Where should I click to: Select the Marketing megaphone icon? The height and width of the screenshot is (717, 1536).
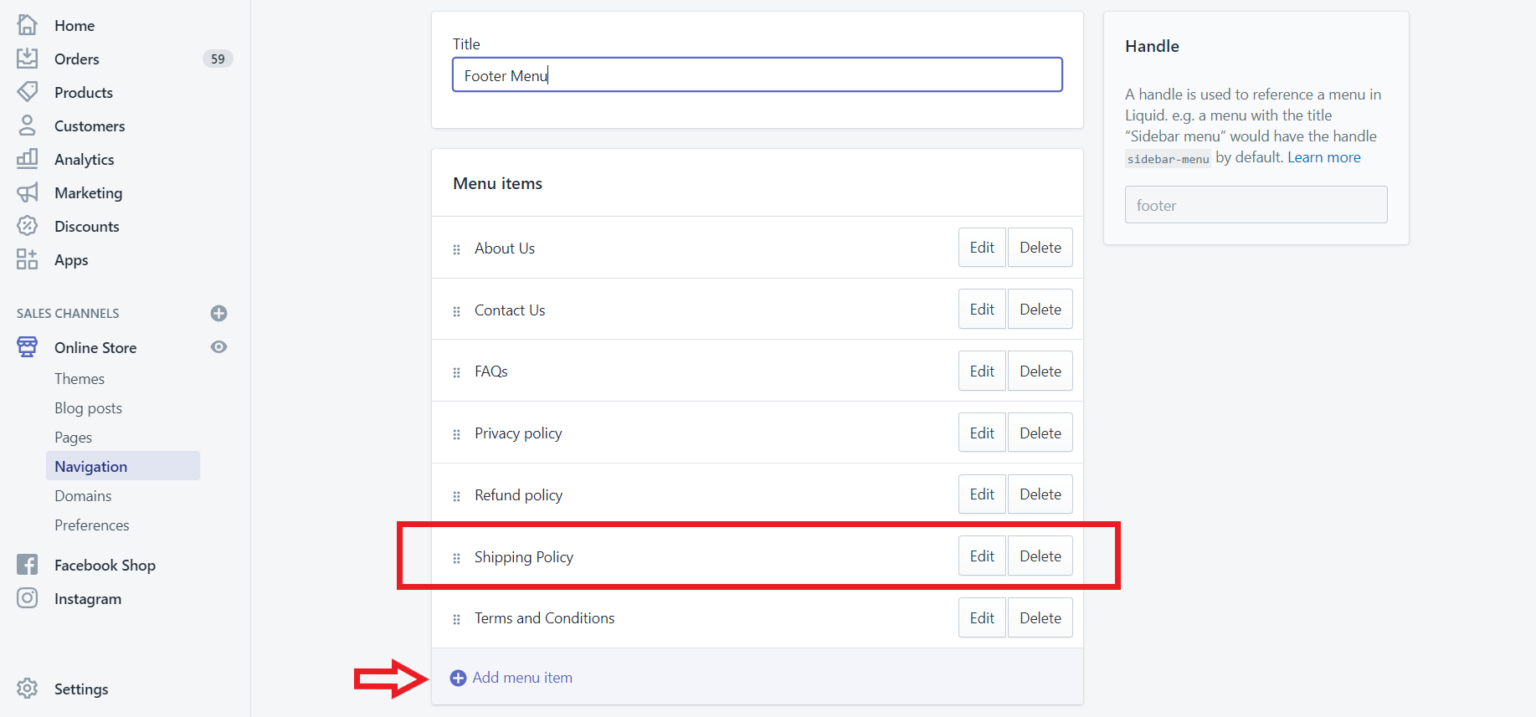coord(28,192)
